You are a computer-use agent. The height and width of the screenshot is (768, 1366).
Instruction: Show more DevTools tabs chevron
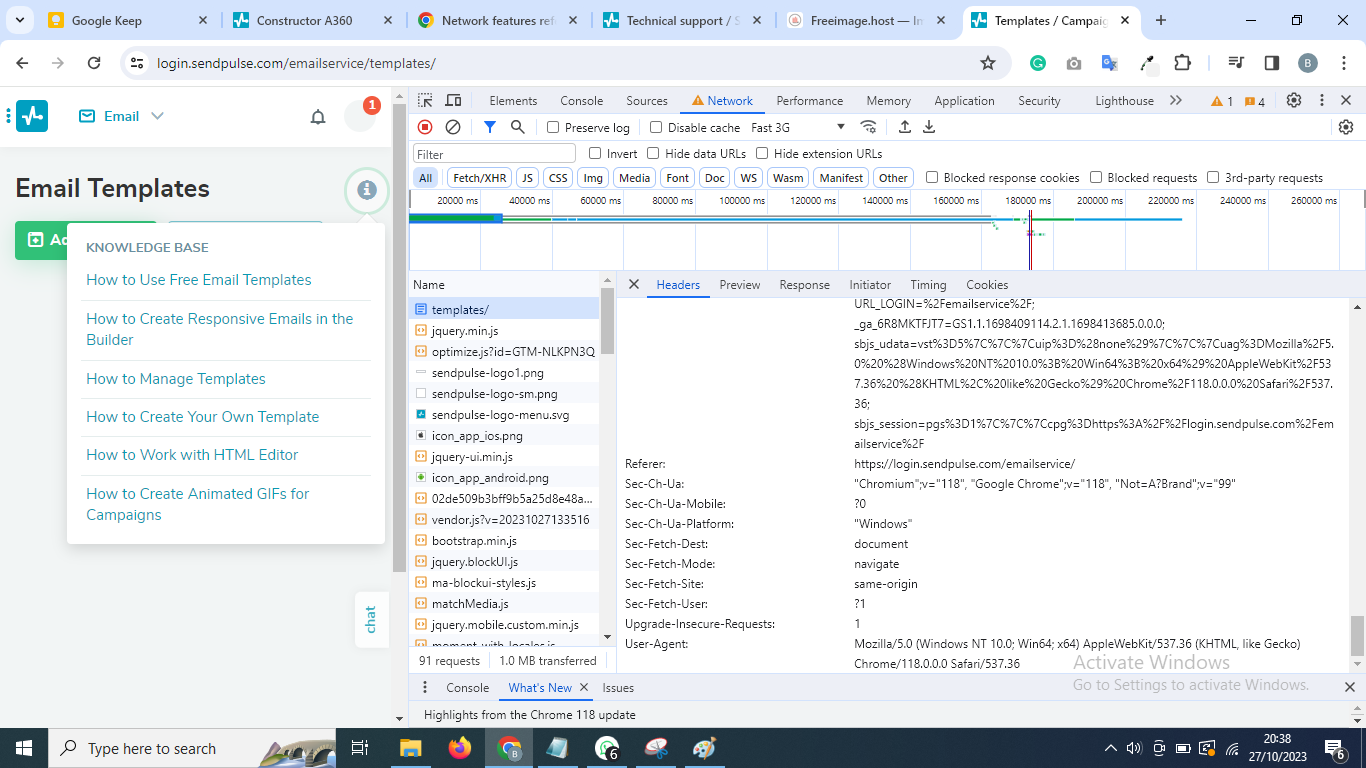[1176, 100]
